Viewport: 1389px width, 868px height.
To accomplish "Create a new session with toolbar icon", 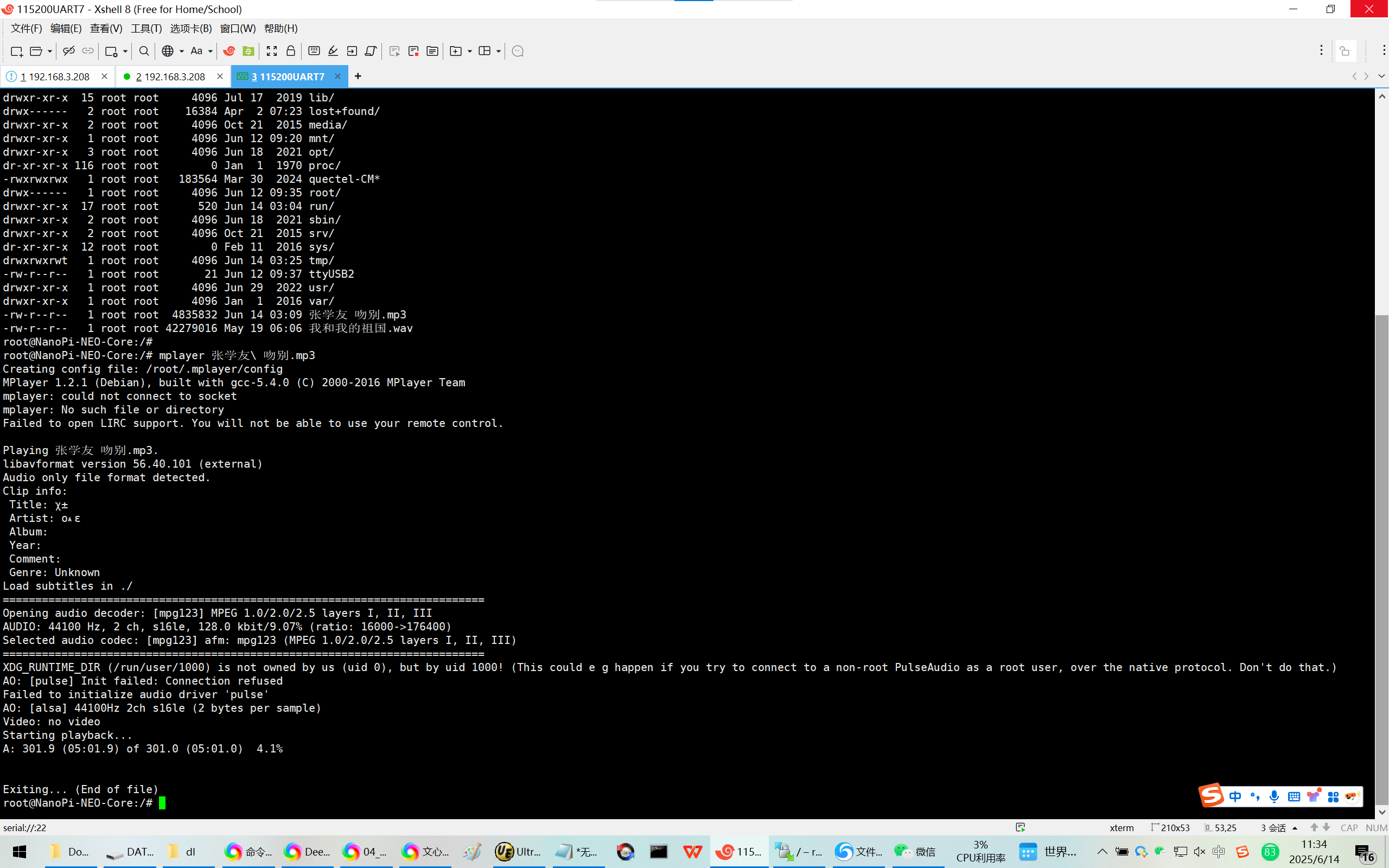I will (16, 51).
